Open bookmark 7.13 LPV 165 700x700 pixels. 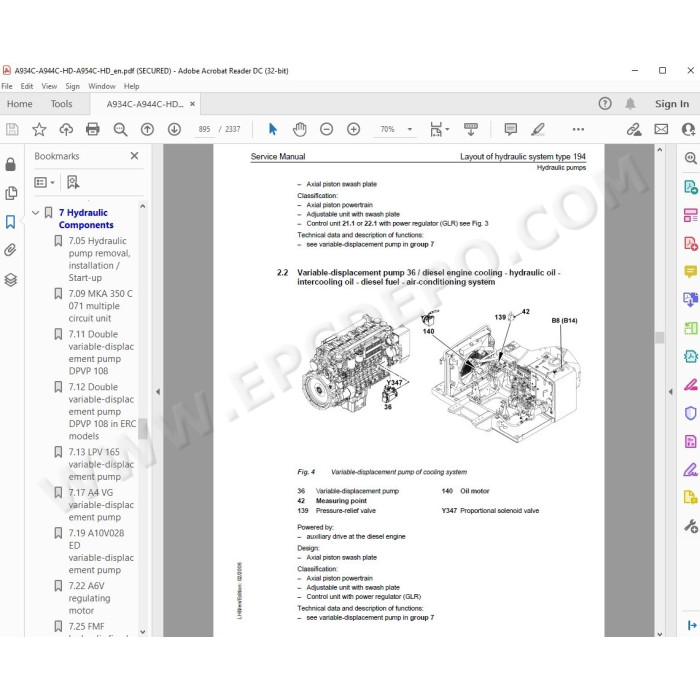pos(101,464)
